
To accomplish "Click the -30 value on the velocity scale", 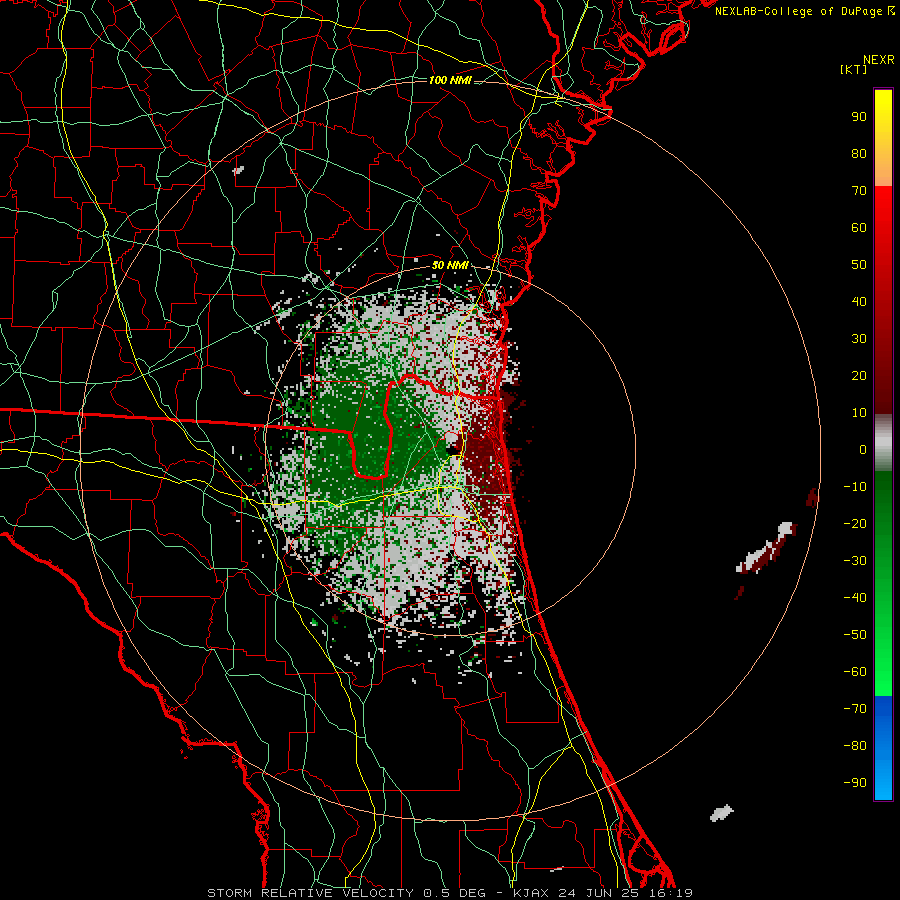I will tap(855, 561).
